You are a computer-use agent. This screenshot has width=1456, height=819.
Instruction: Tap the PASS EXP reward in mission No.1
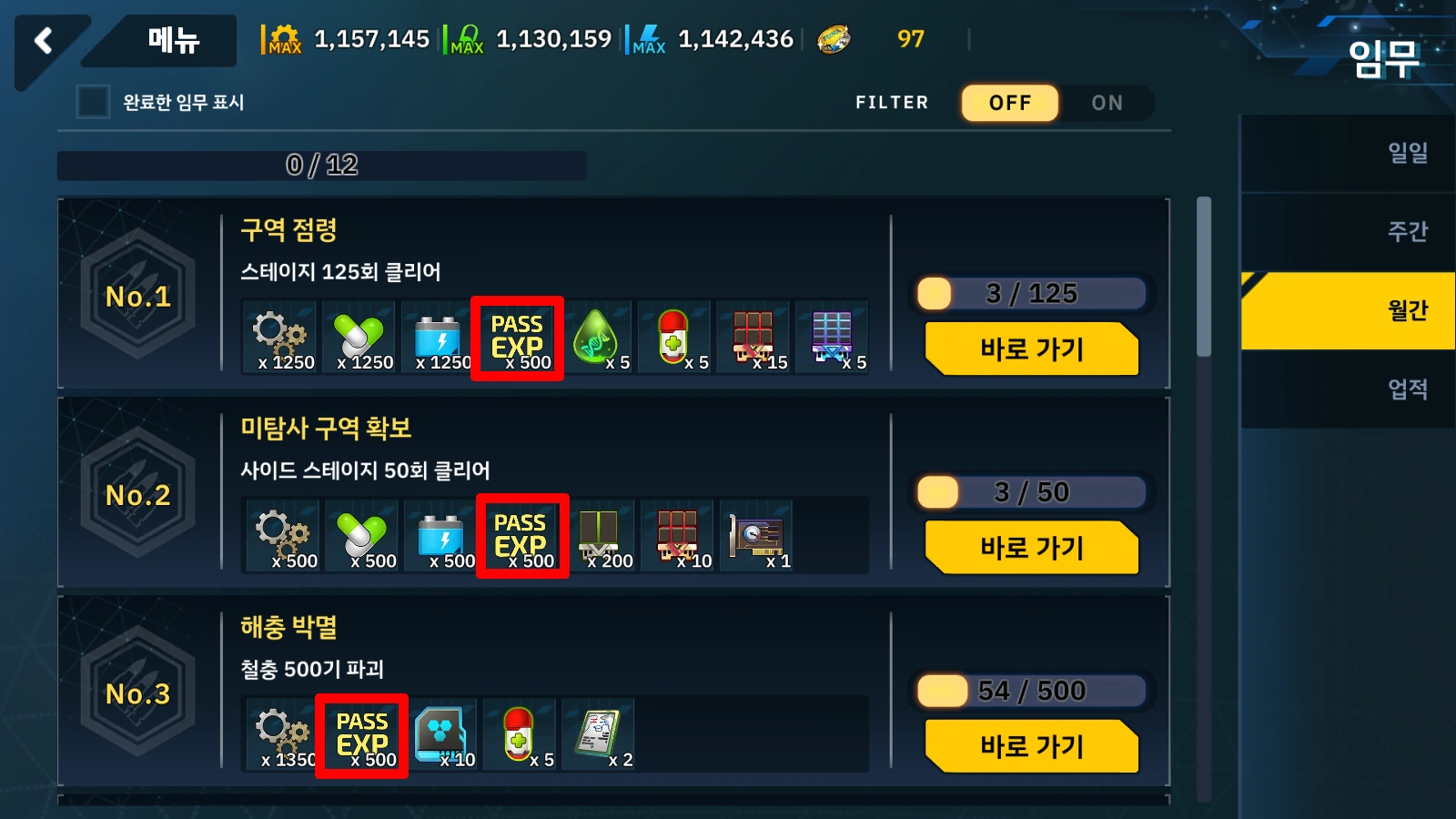(x=517, y=339)
